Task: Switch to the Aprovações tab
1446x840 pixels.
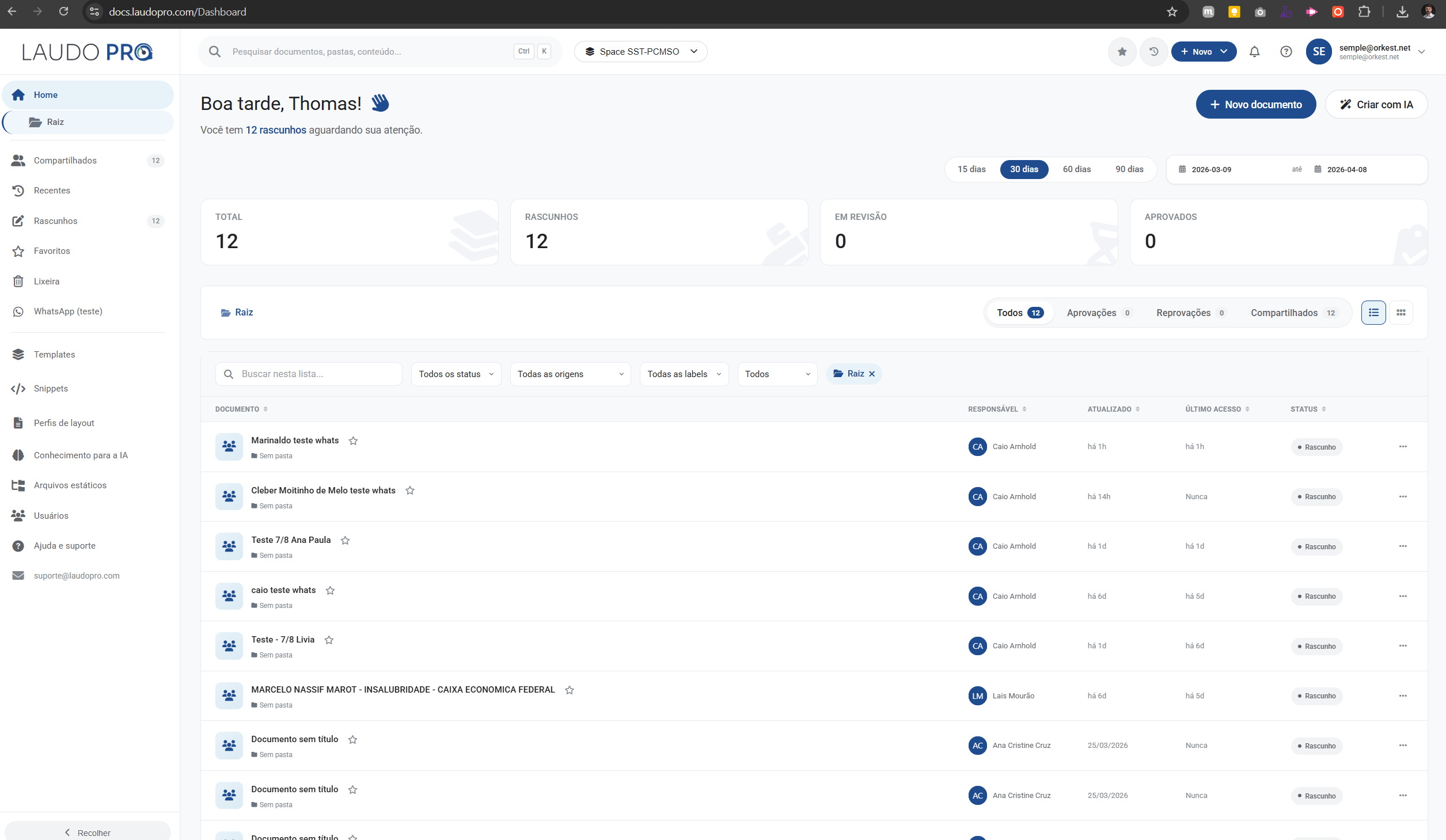Action: [x=1091, y=313]
